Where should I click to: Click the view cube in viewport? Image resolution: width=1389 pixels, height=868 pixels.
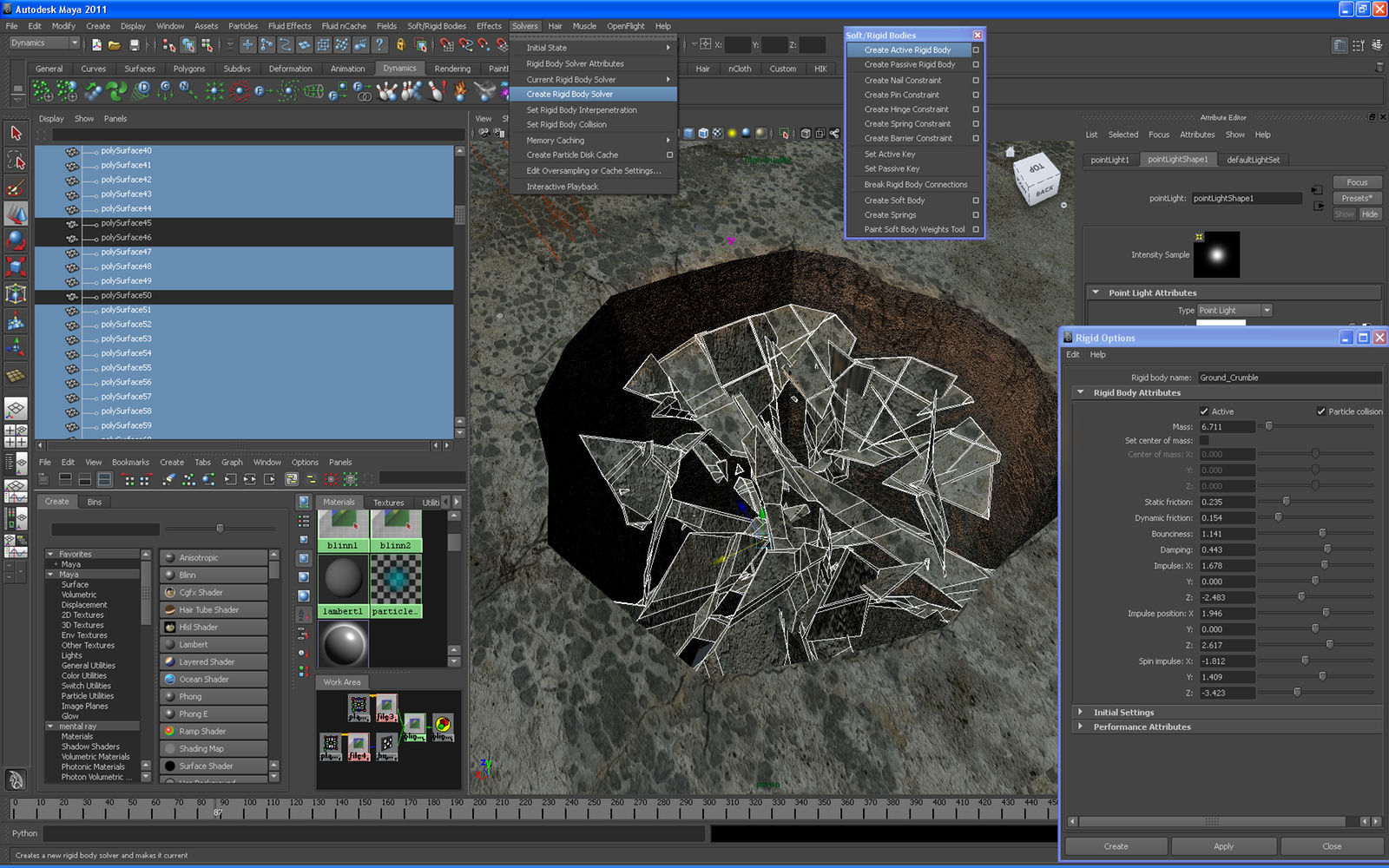tap(1037, 179)
